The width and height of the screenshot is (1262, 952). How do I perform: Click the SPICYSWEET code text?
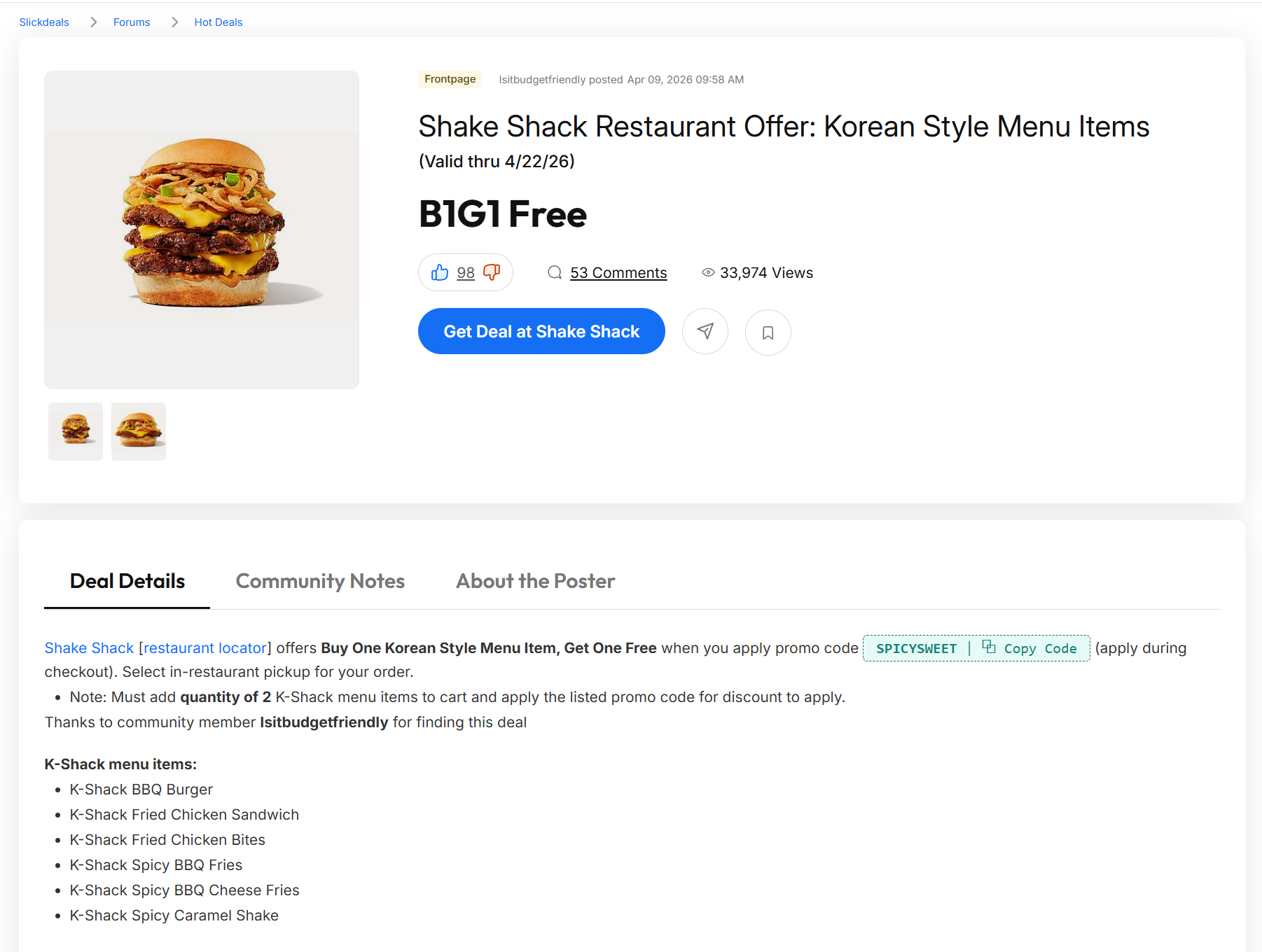(x=916, y=648)
